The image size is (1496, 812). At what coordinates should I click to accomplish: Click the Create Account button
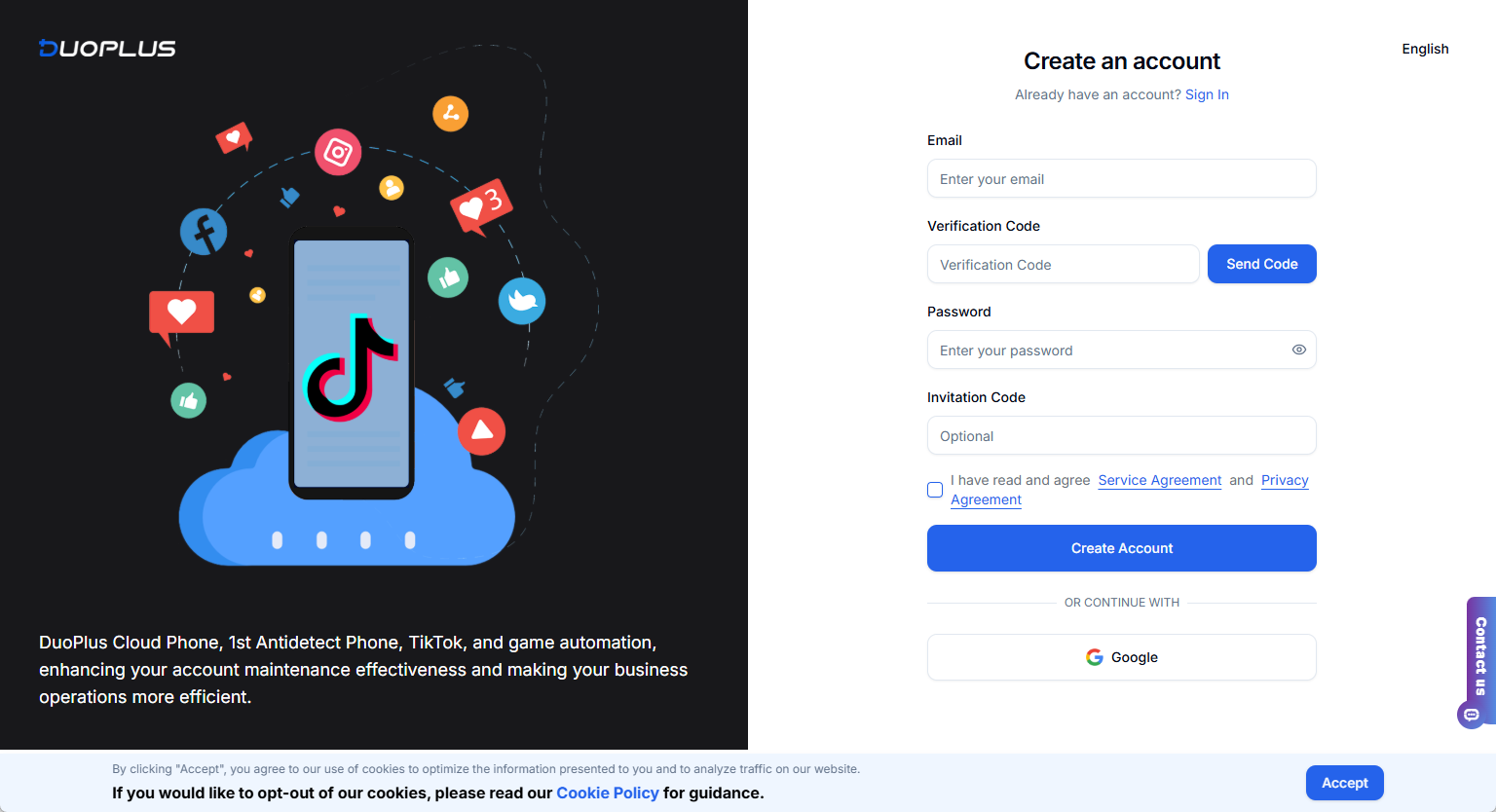pos(1122,548)
